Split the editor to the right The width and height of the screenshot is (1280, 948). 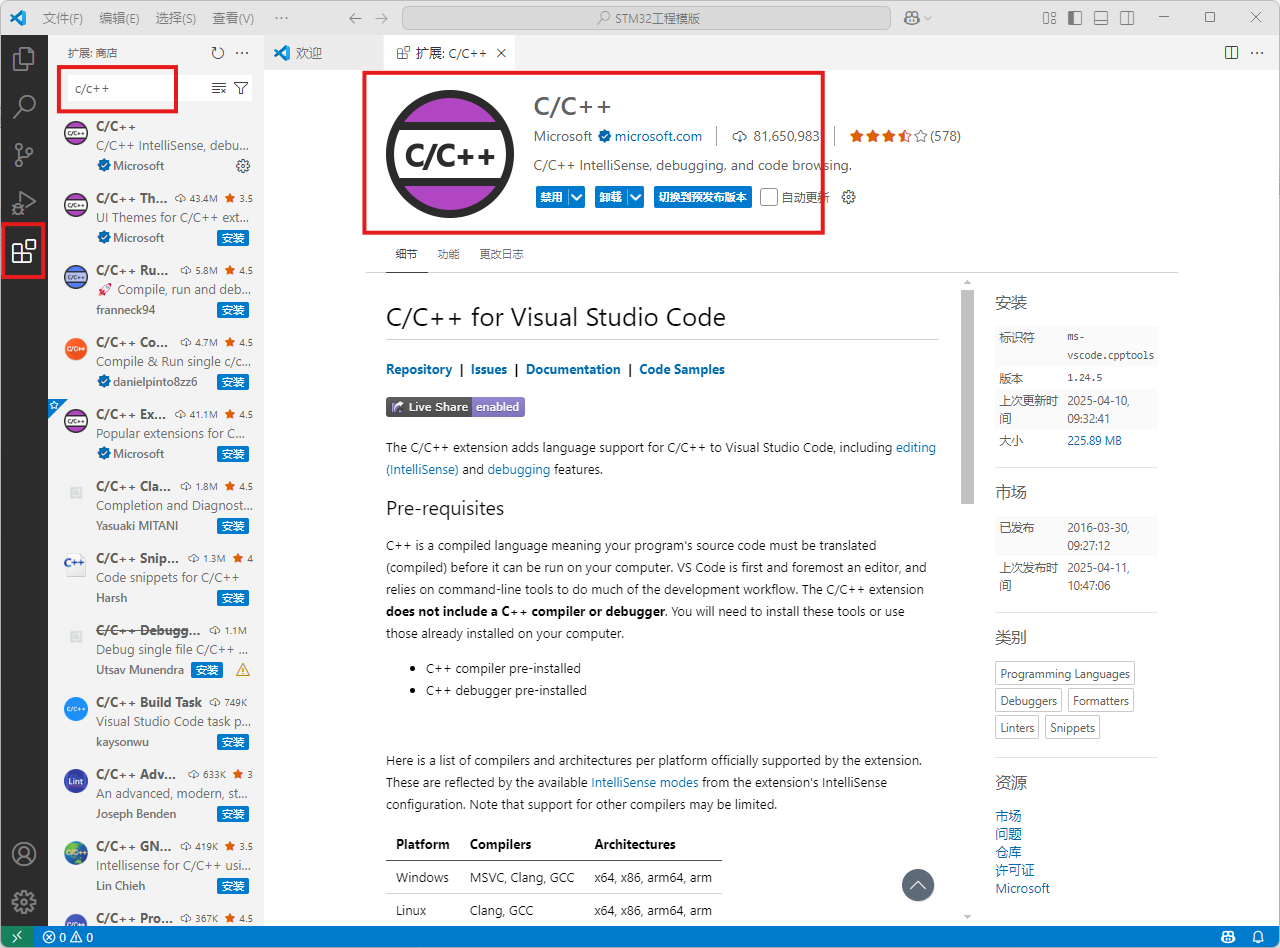coord(1231,53)
